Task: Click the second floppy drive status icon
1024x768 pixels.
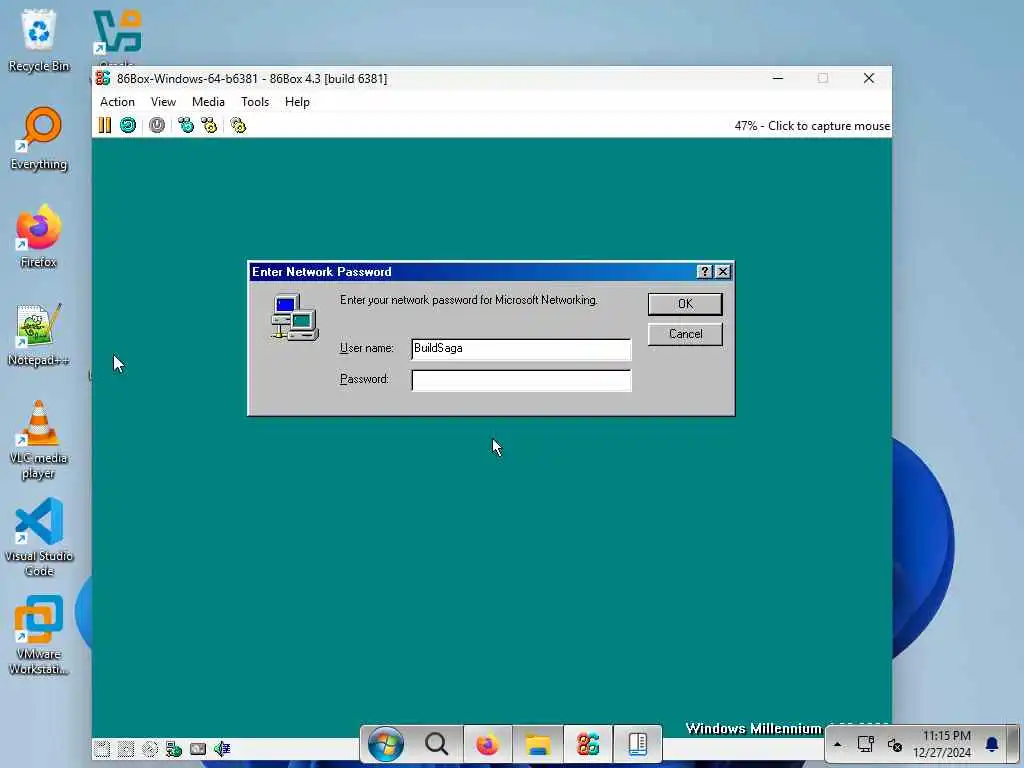Action: pos(126,748)
